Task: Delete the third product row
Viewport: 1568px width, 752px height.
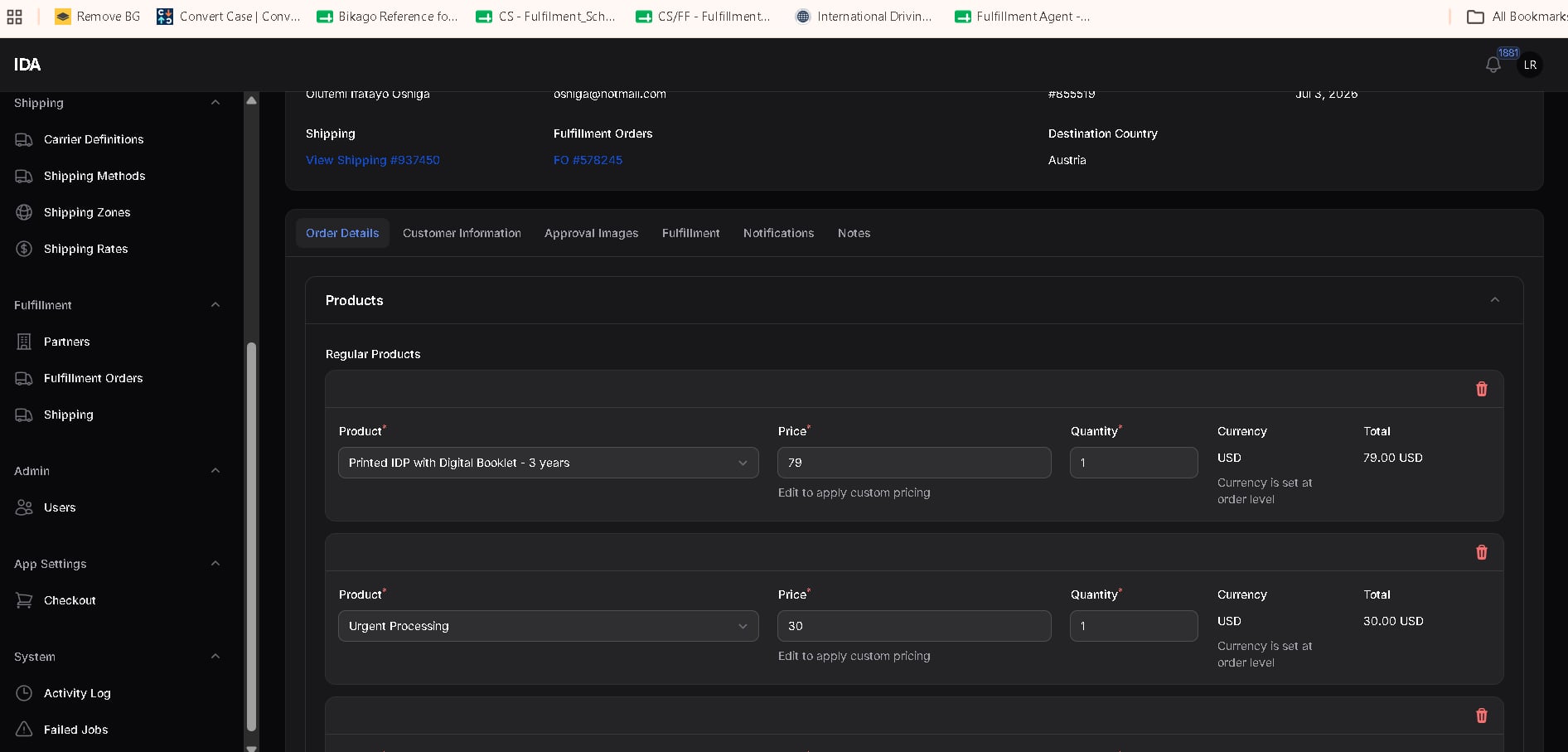Action: pyautogui.click(x=1482, y=716)
